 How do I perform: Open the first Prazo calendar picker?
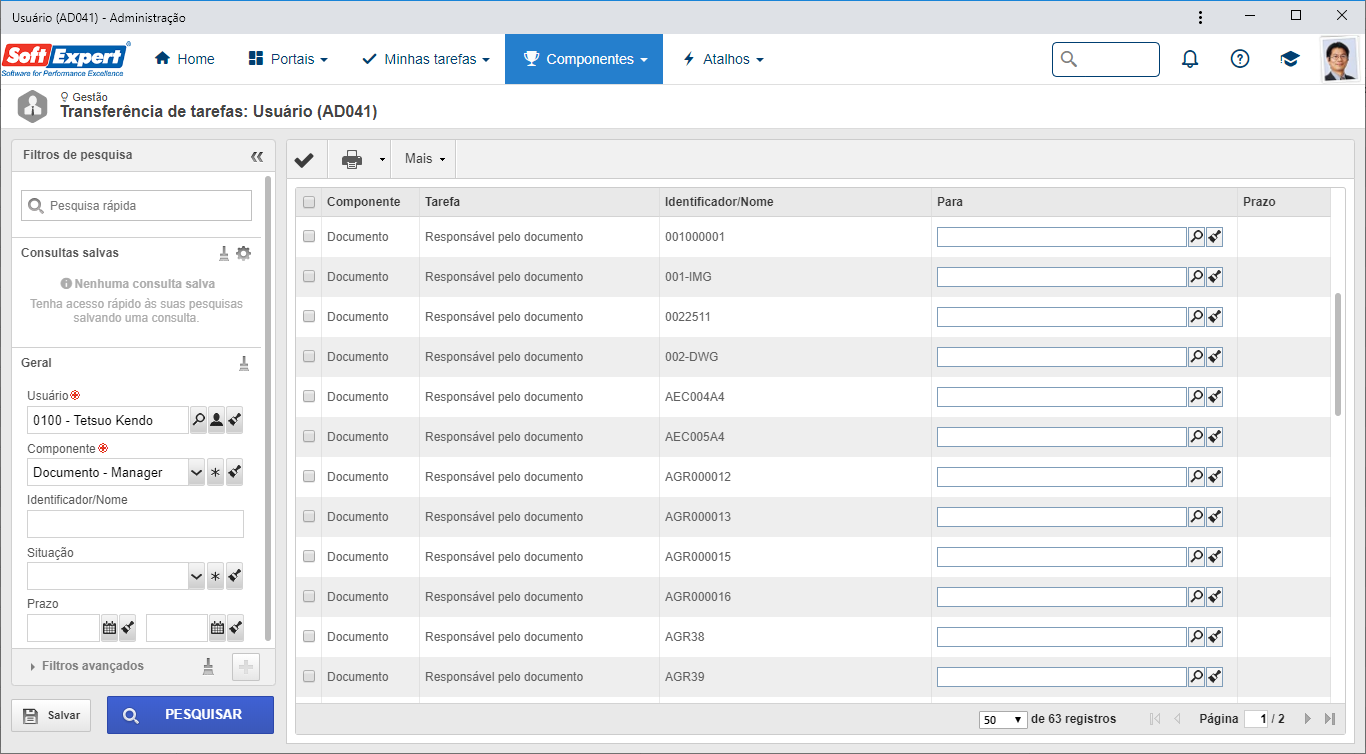point(109,628)
